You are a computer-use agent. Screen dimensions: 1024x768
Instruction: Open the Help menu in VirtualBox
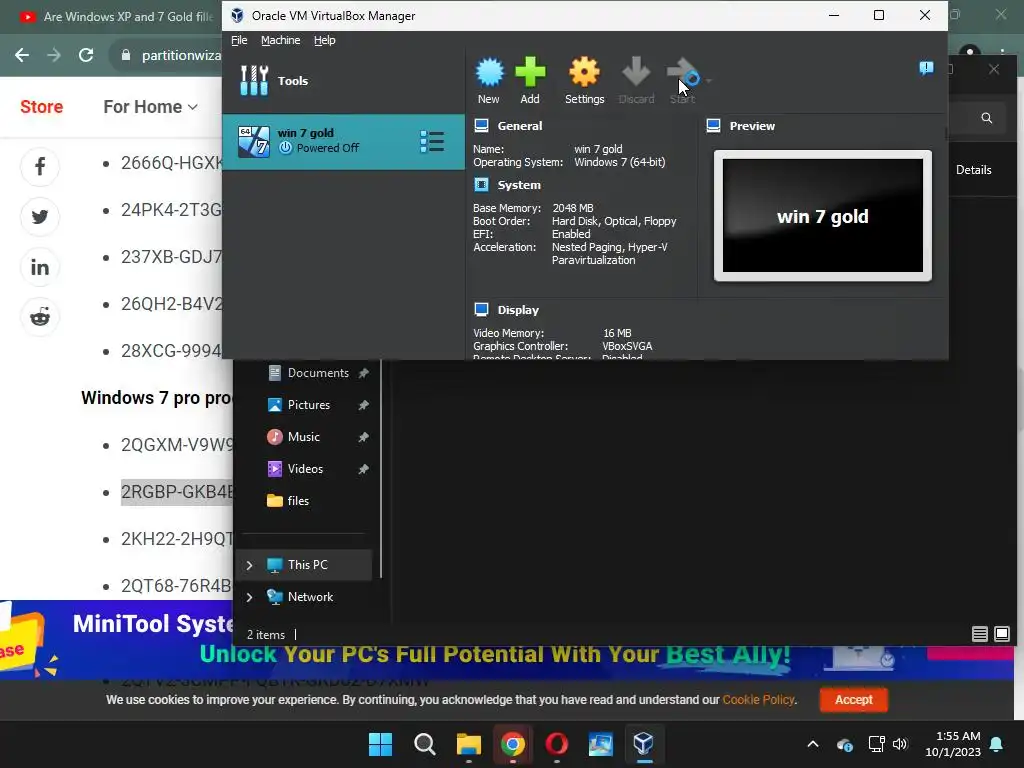[x=325, y=40]
